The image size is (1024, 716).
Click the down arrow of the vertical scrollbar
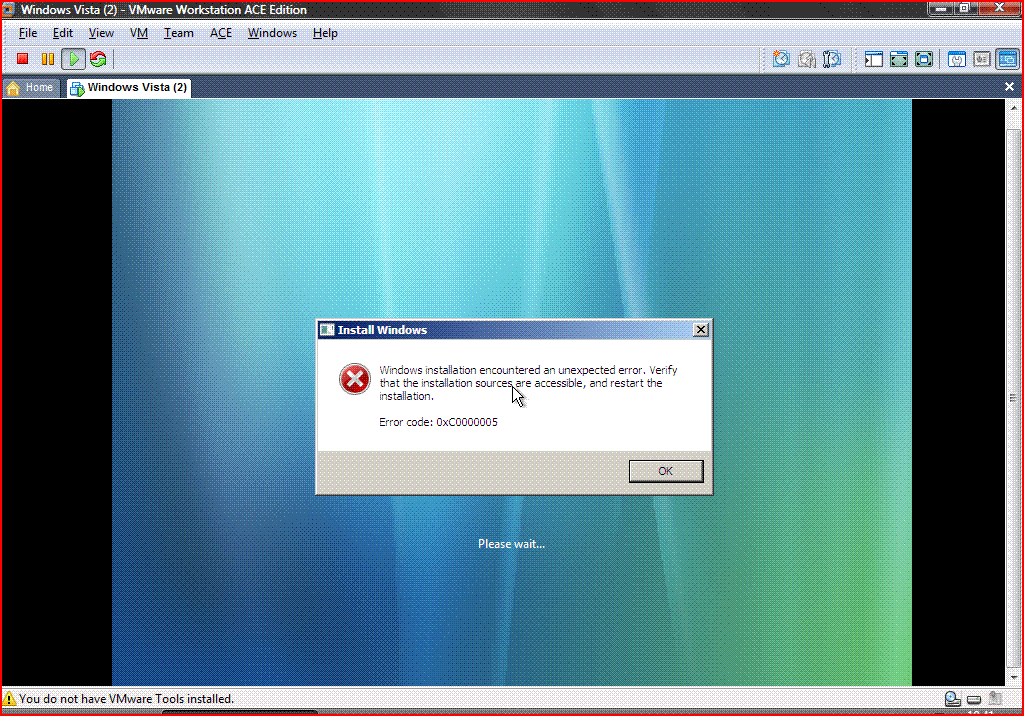(1014, 677)
